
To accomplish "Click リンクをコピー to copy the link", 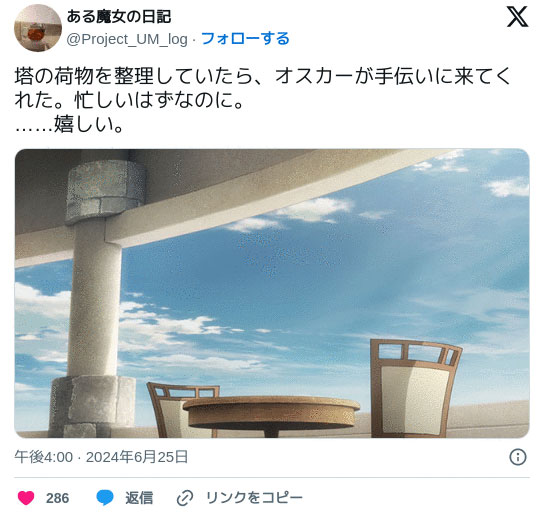I will [254, 498].
